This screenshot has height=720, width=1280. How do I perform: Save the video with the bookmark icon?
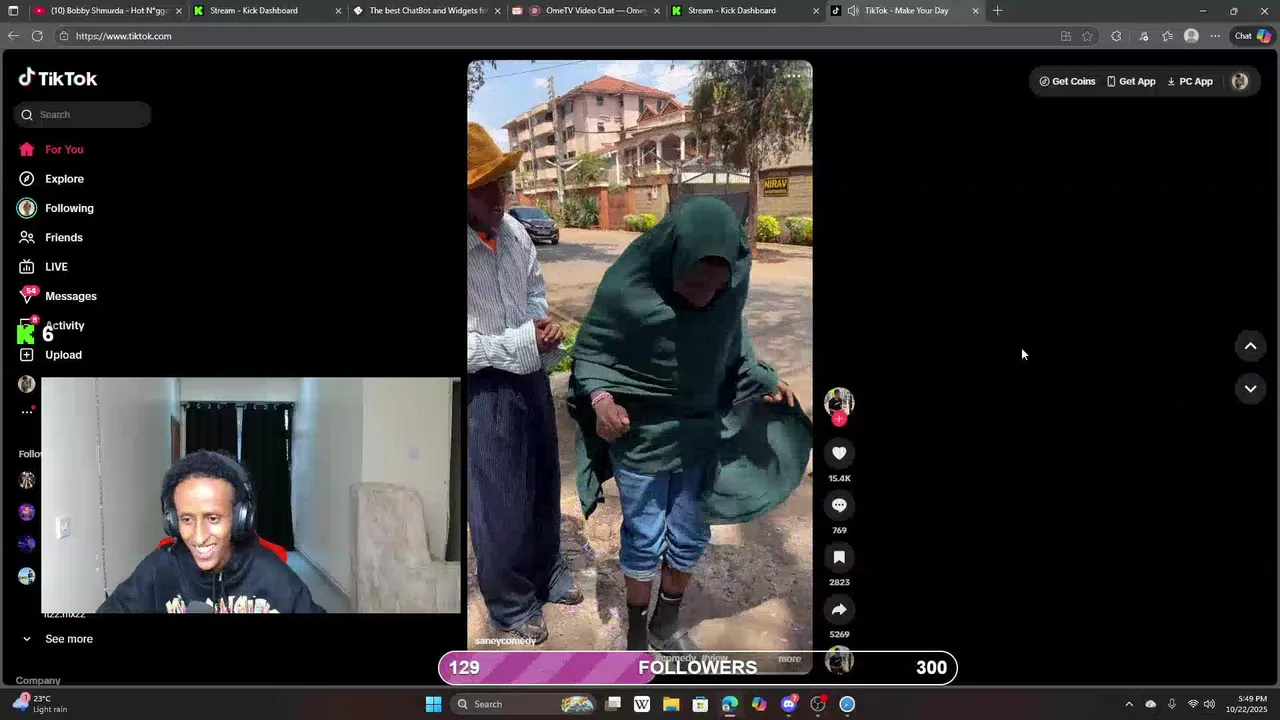[839, 557]
